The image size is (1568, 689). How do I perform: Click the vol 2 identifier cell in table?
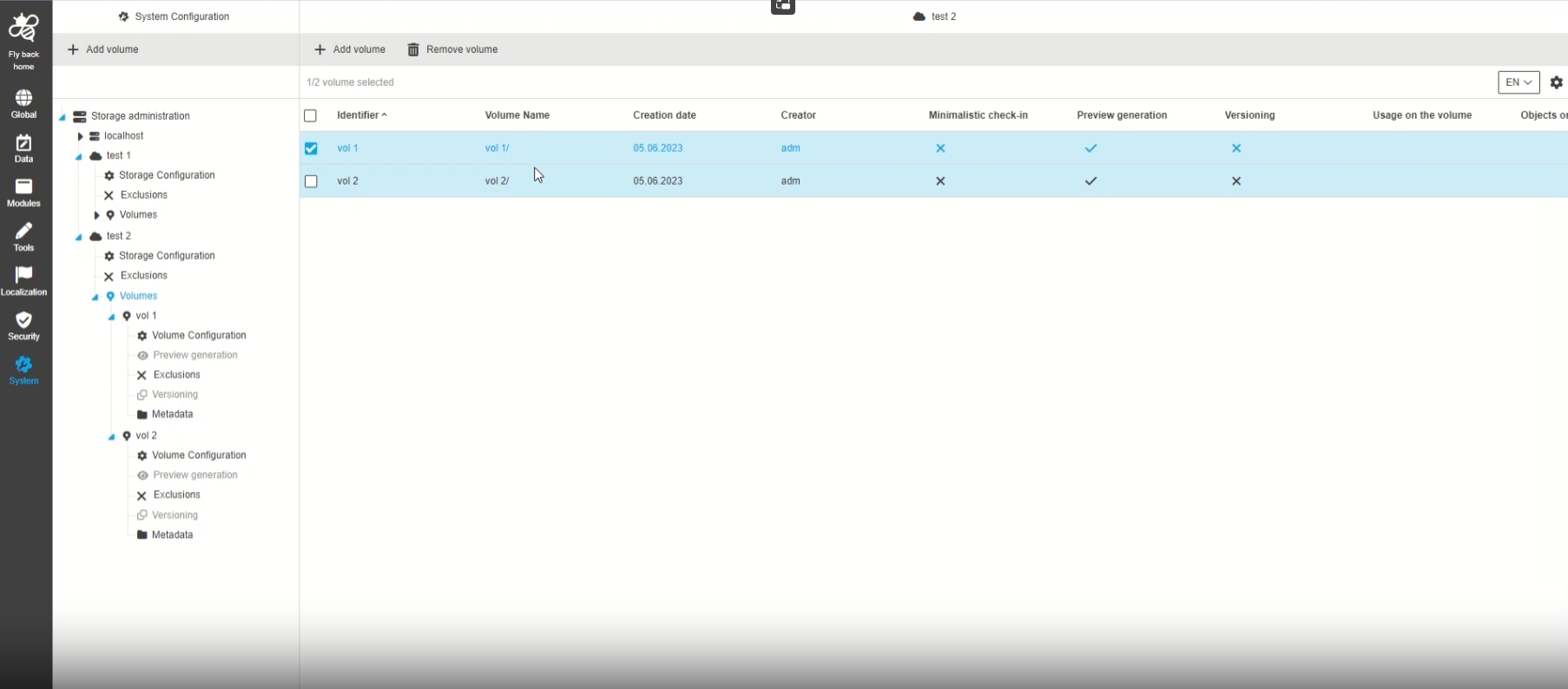pyautogui.click(x=347, y=181)
